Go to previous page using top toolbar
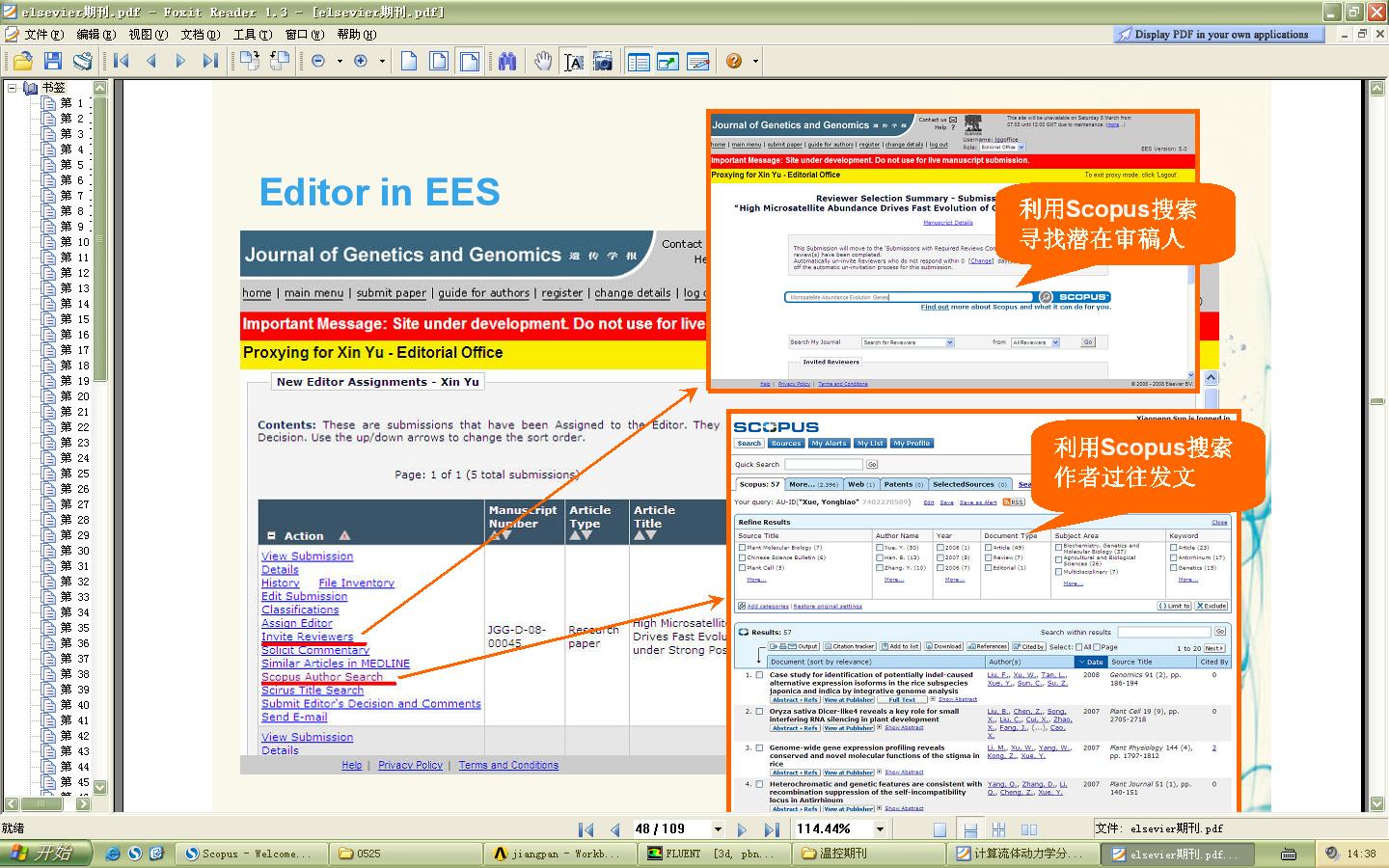This screenshot has height=868, width=1389. [x=151, y=61]
